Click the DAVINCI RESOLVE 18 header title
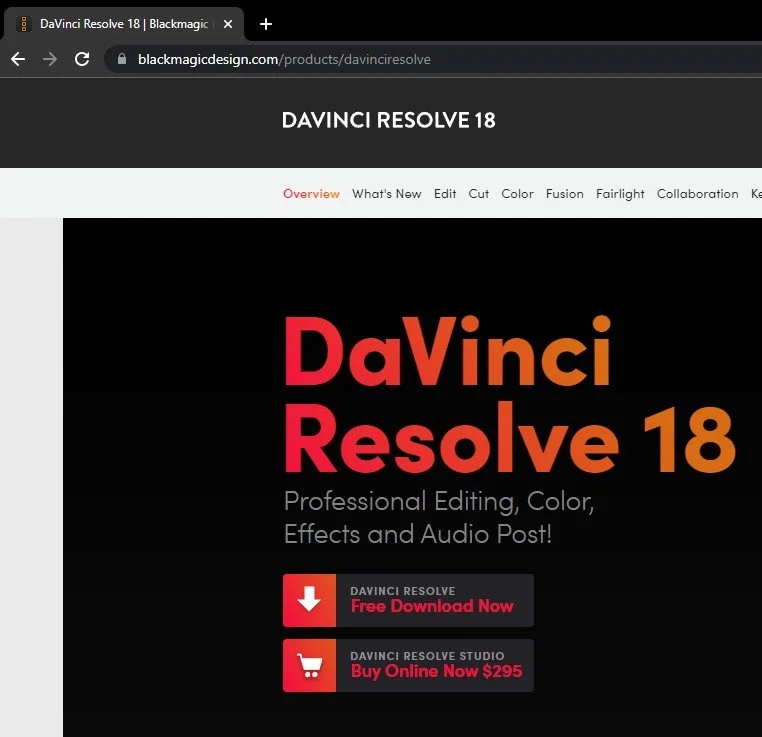762x737 pixels. [x=388, y=120]
